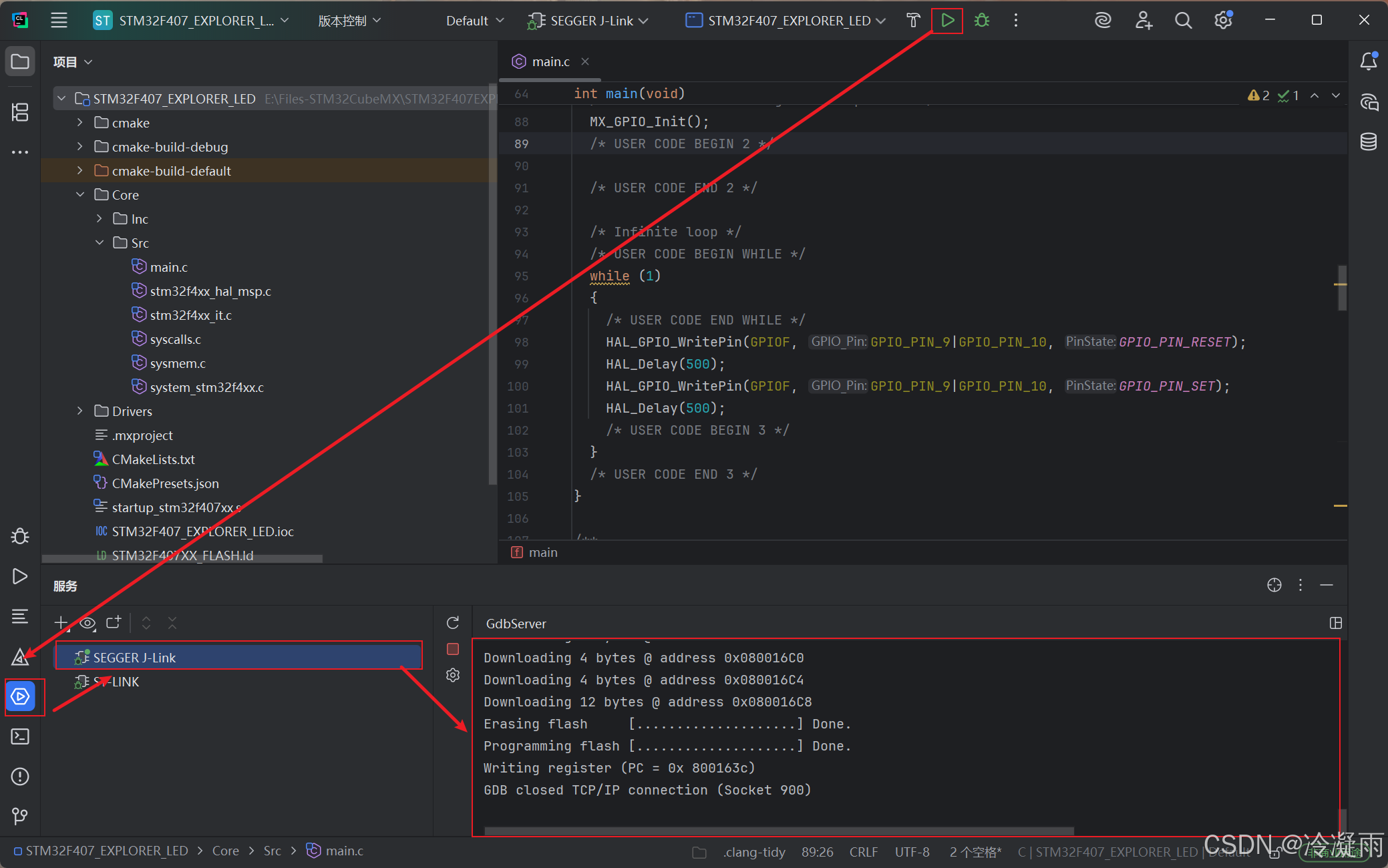Open SEGGER J-Link debug server dropdown

tap(588, 21)
